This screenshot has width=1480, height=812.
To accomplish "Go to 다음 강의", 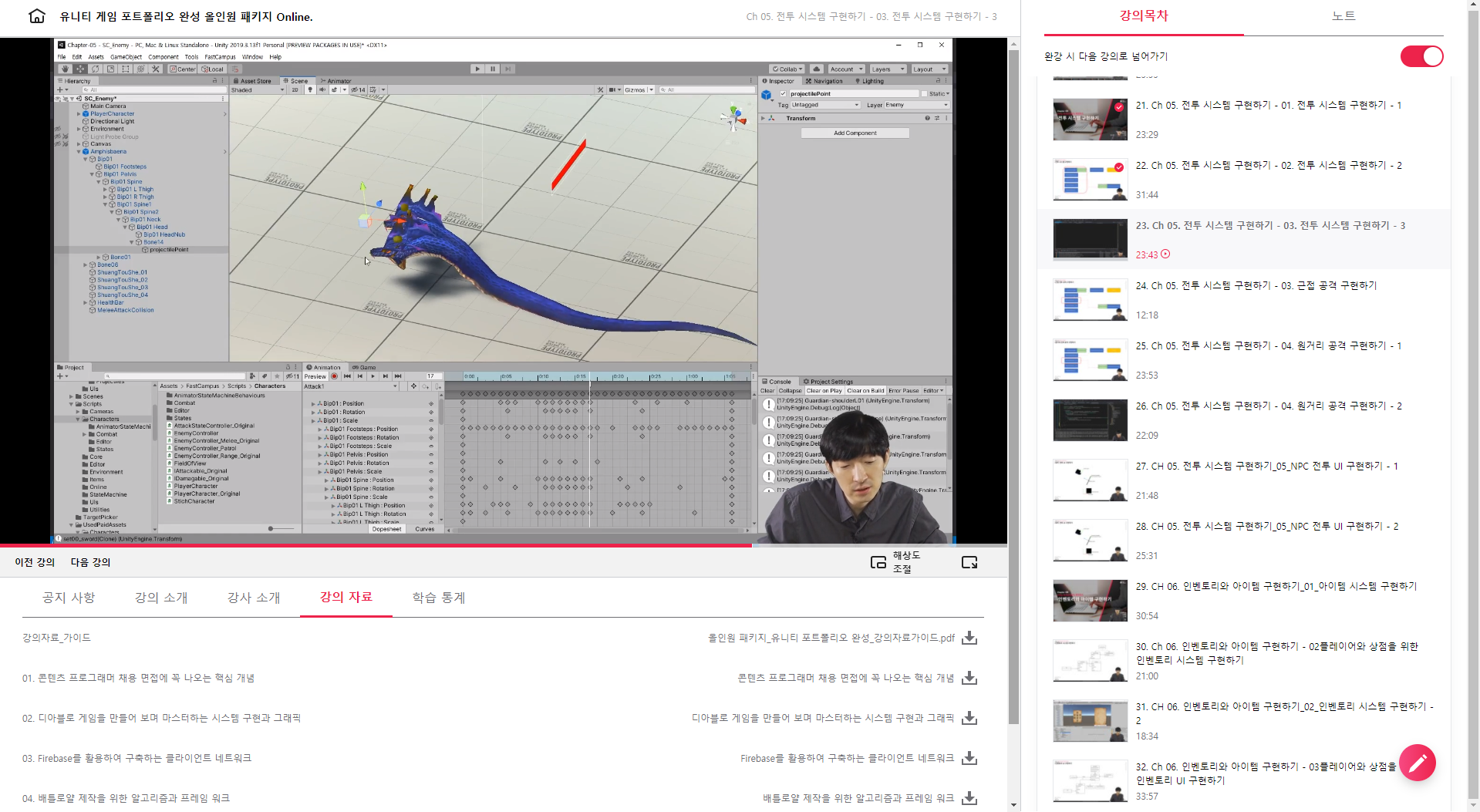I will [91, 562].
